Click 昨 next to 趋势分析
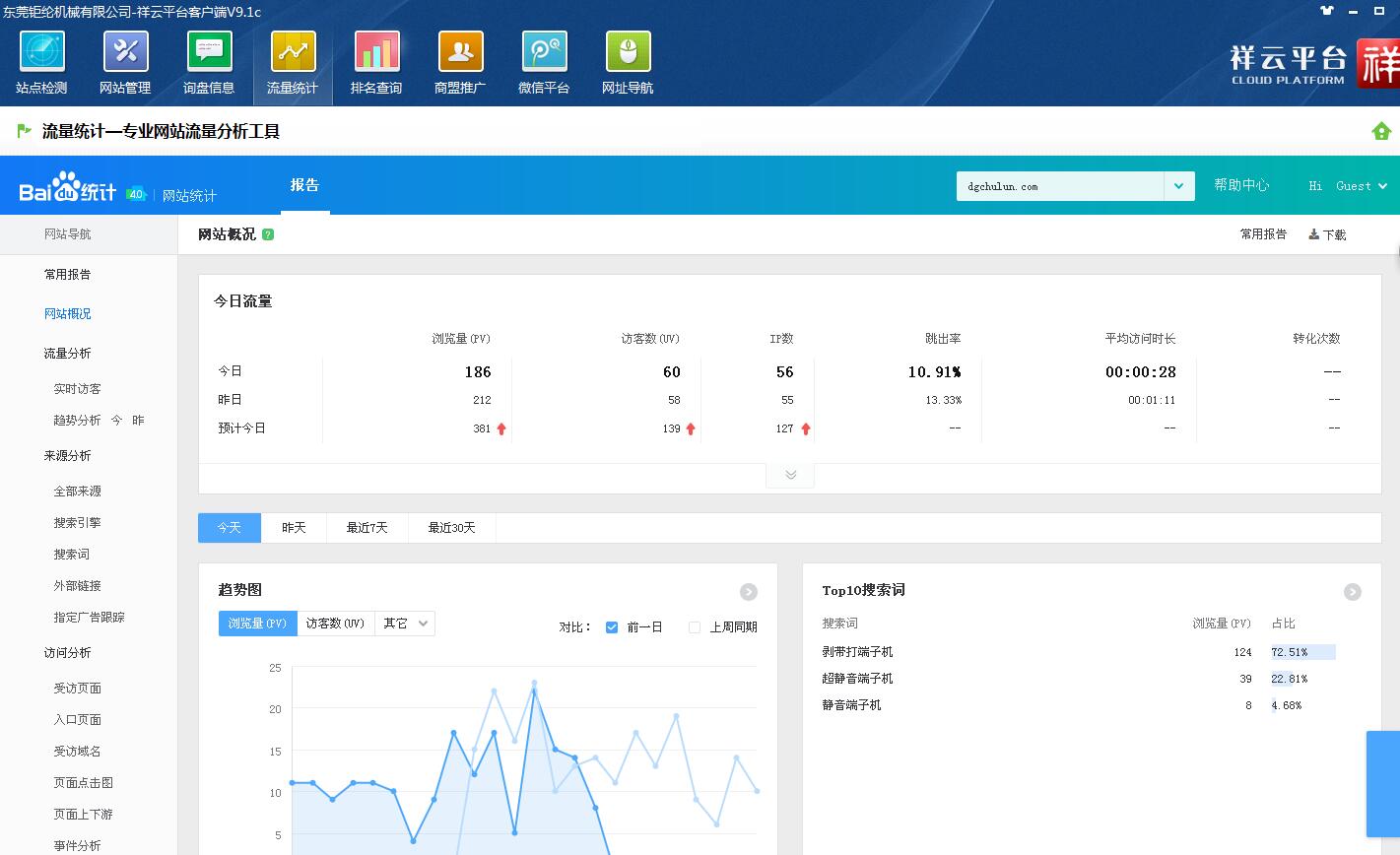The image size is (1400, 855). click(x=138, y=421)
